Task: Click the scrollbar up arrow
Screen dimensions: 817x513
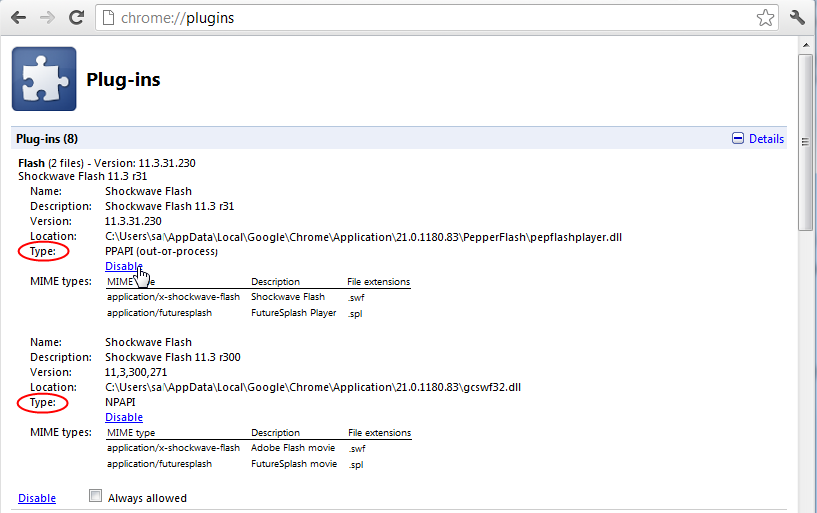Action: [x=806, y=46]
